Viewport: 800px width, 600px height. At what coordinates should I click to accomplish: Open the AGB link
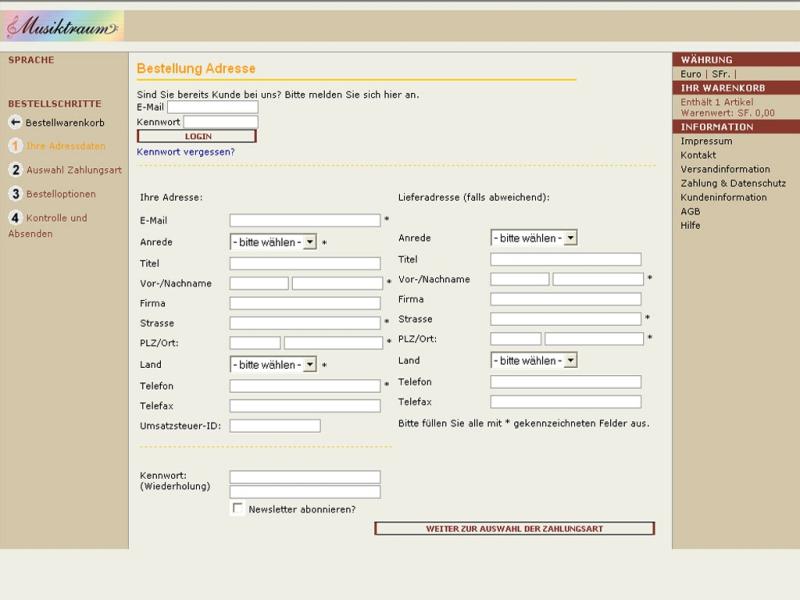click(x=690, y=211)
